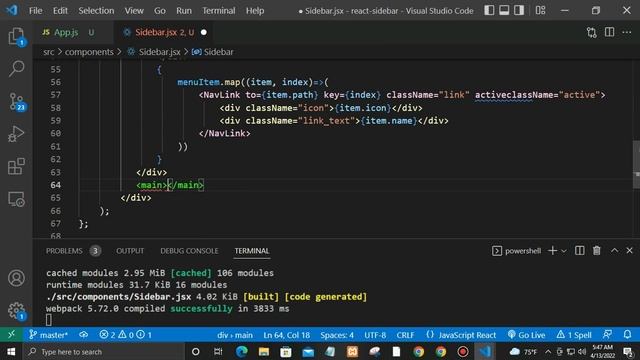
Task: Switch to the Sidebar.jsx editor tab
Action: pos(164,32)
